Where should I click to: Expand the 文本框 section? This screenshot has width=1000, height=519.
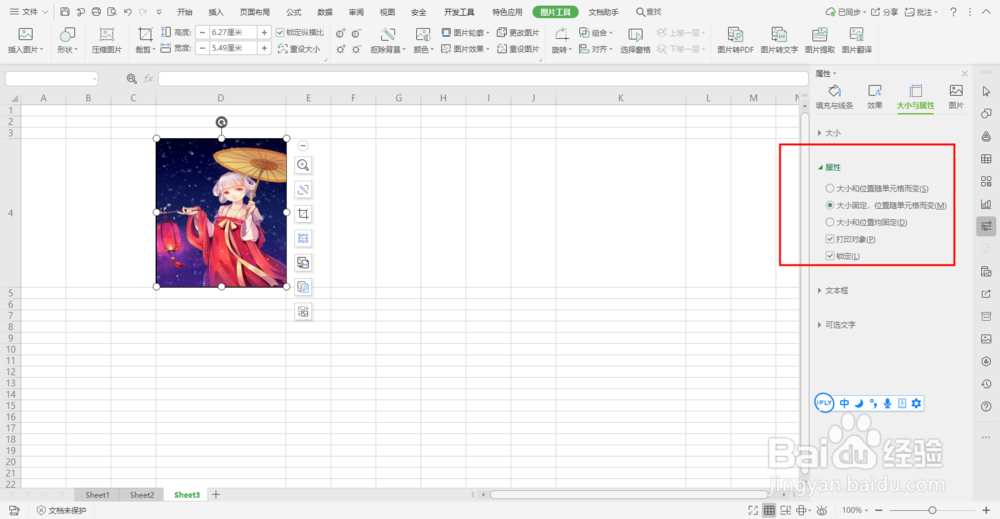[x=833, y=290]
